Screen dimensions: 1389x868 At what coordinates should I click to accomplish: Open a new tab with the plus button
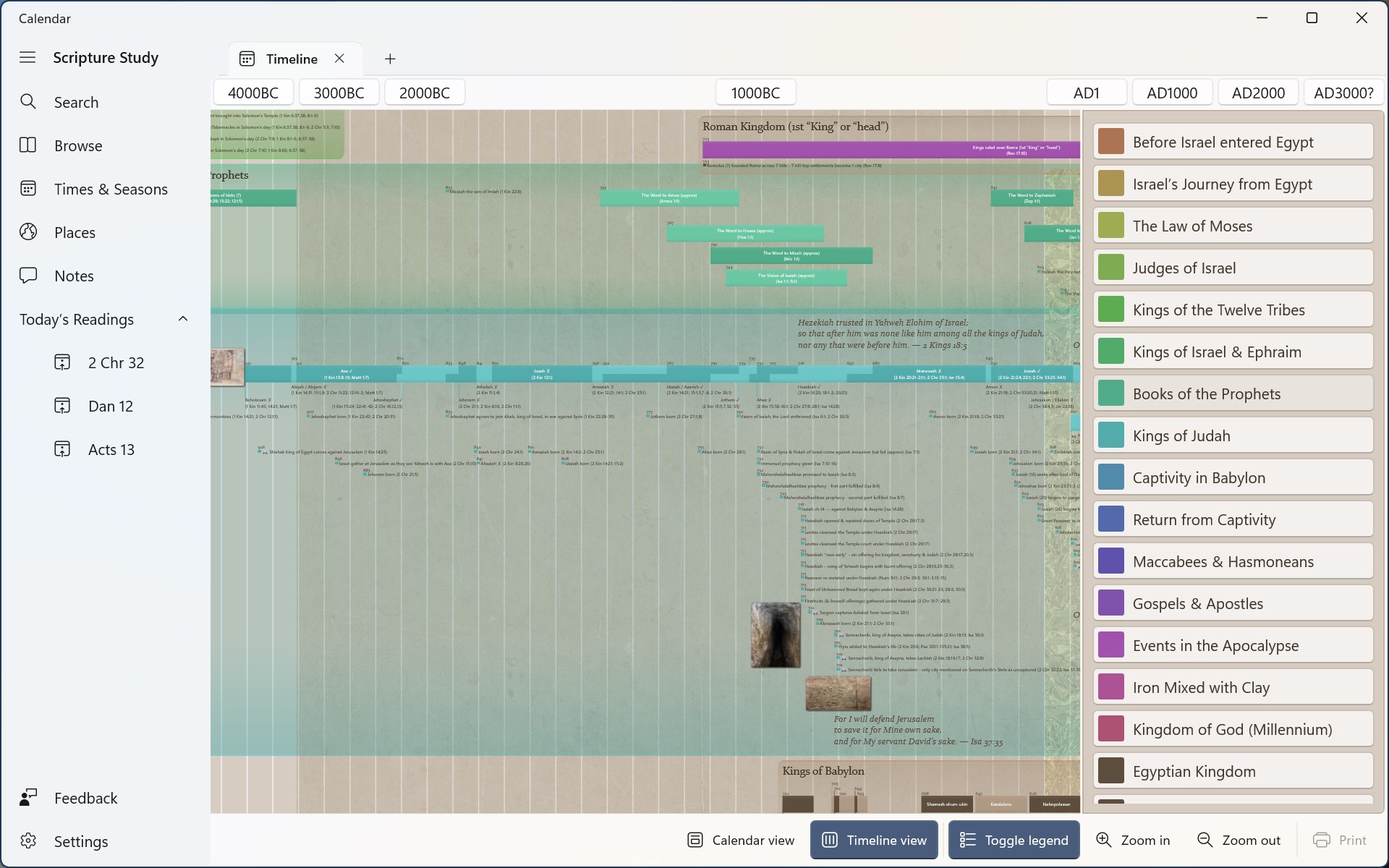[x=389, y=59]
